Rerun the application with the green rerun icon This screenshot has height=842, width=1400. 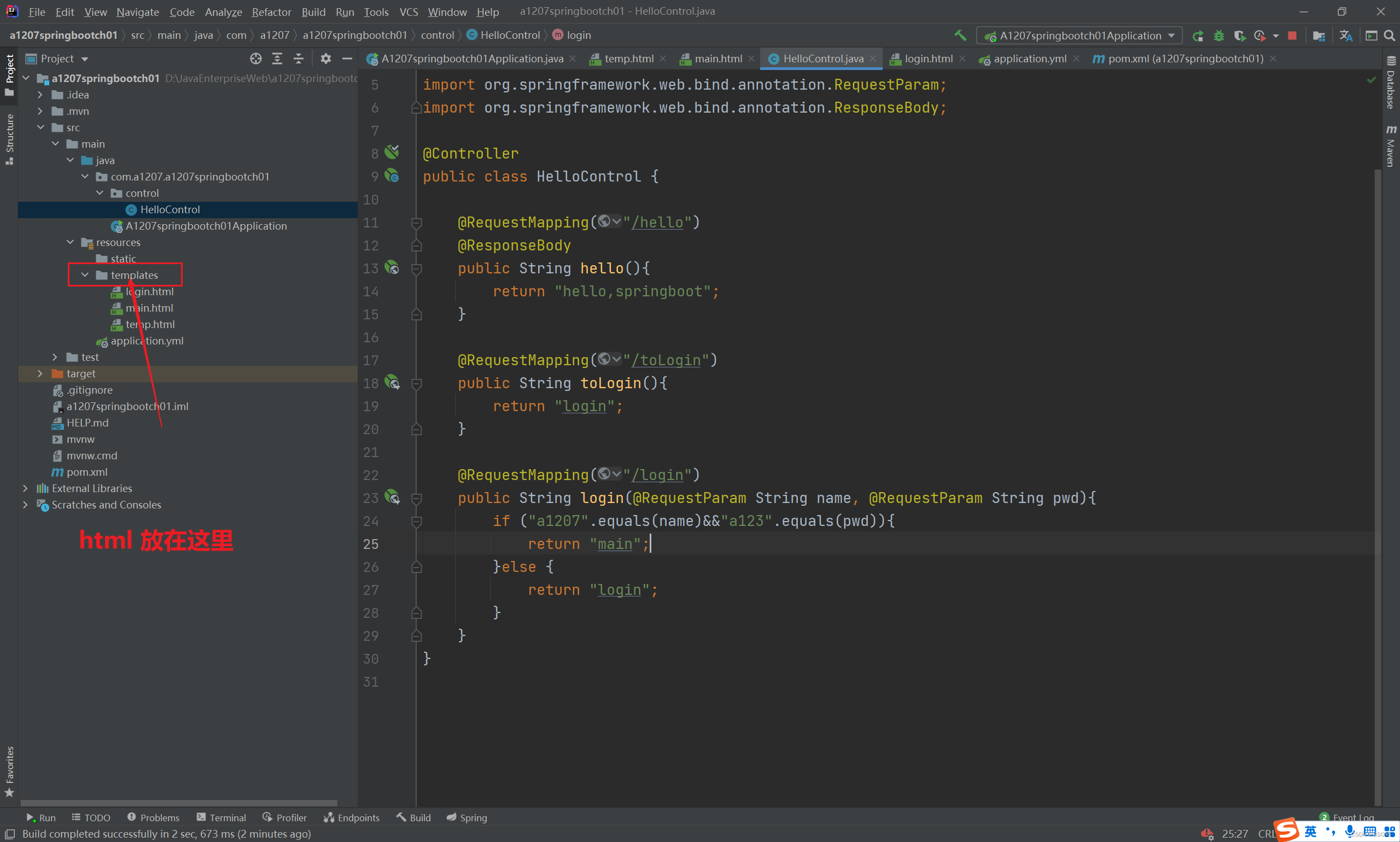pos(1198,36)
